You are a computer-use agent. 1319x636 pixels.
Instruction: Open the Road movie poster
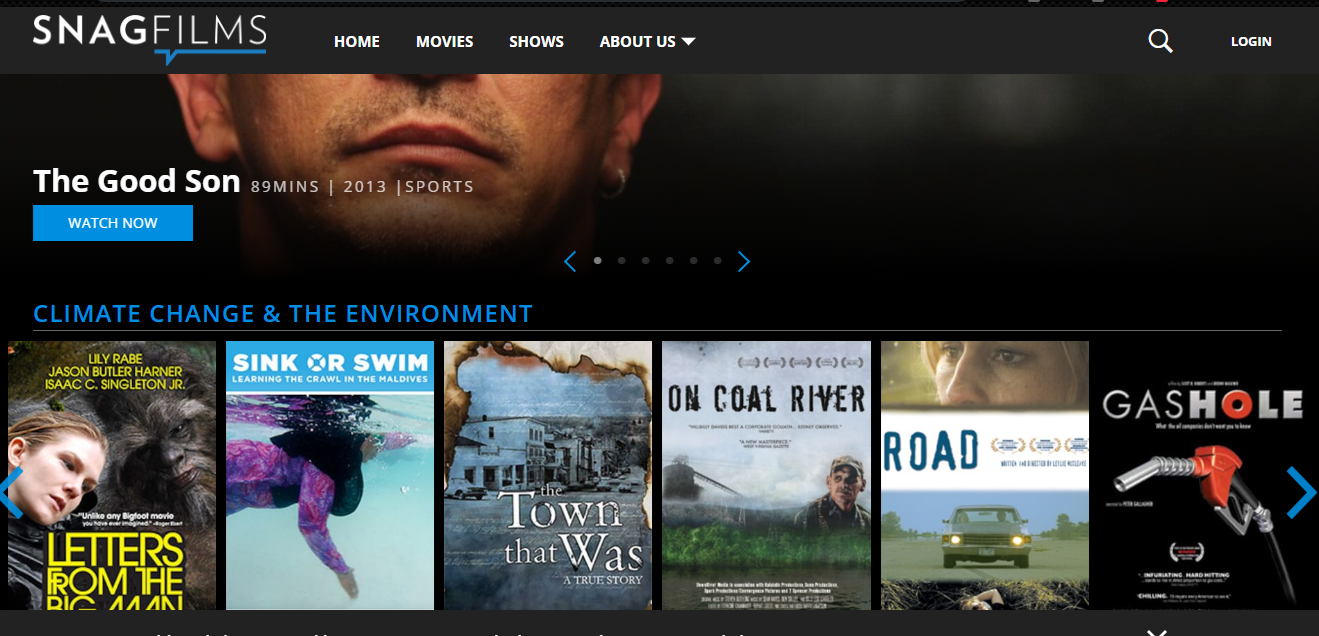pyautogui.click(x=985, y=475)
